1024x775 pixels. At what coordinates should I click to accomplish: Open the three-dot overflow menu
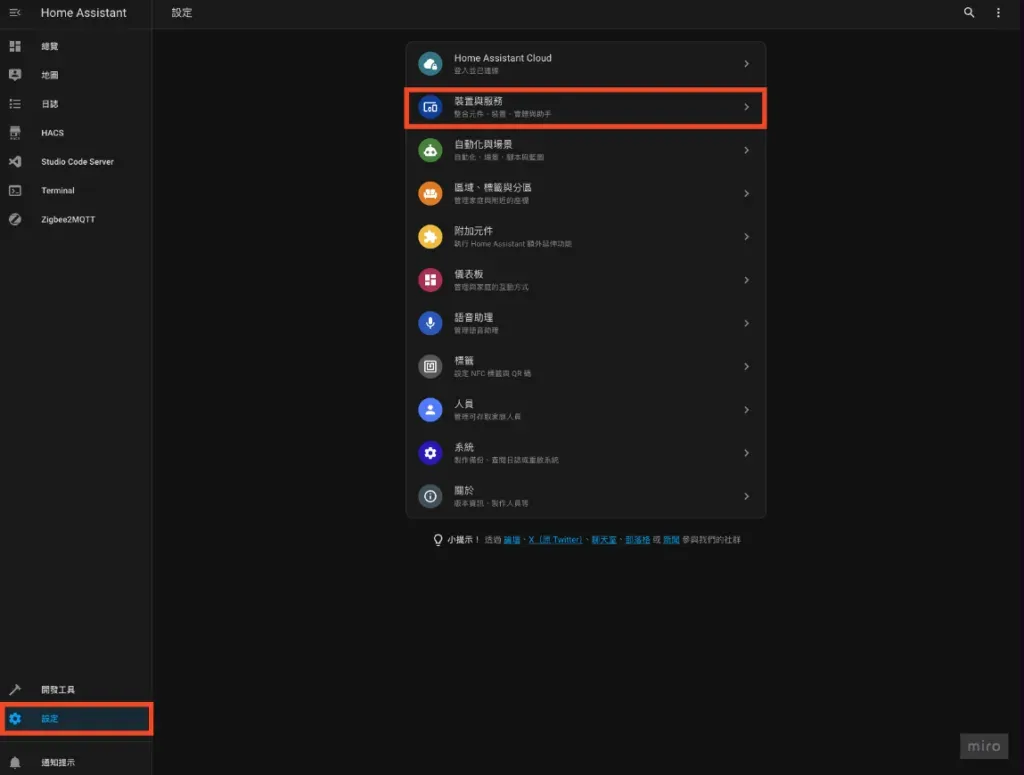pyautogui.click(x=997, y=13)
